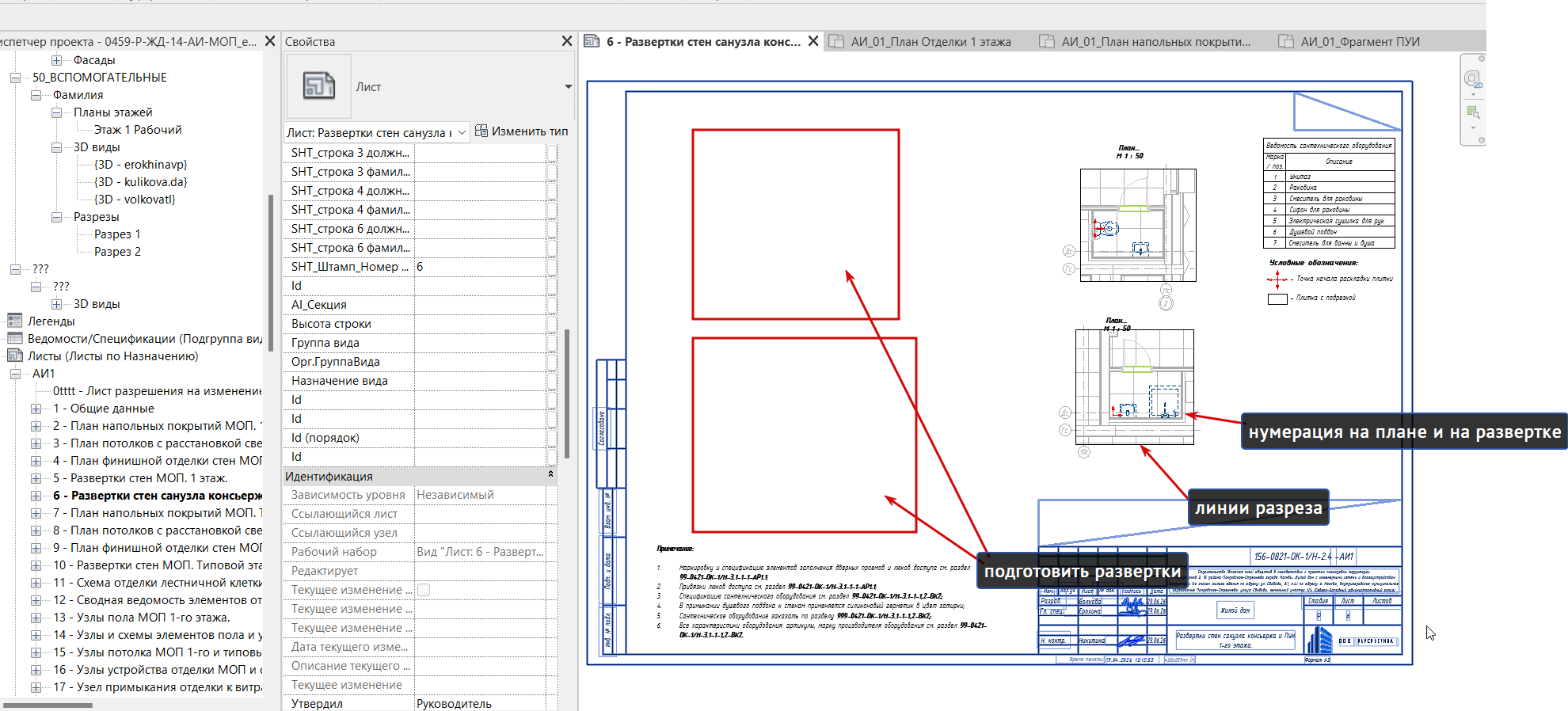
Task: Click the Высота строки property value field
Action: [480, 324]
